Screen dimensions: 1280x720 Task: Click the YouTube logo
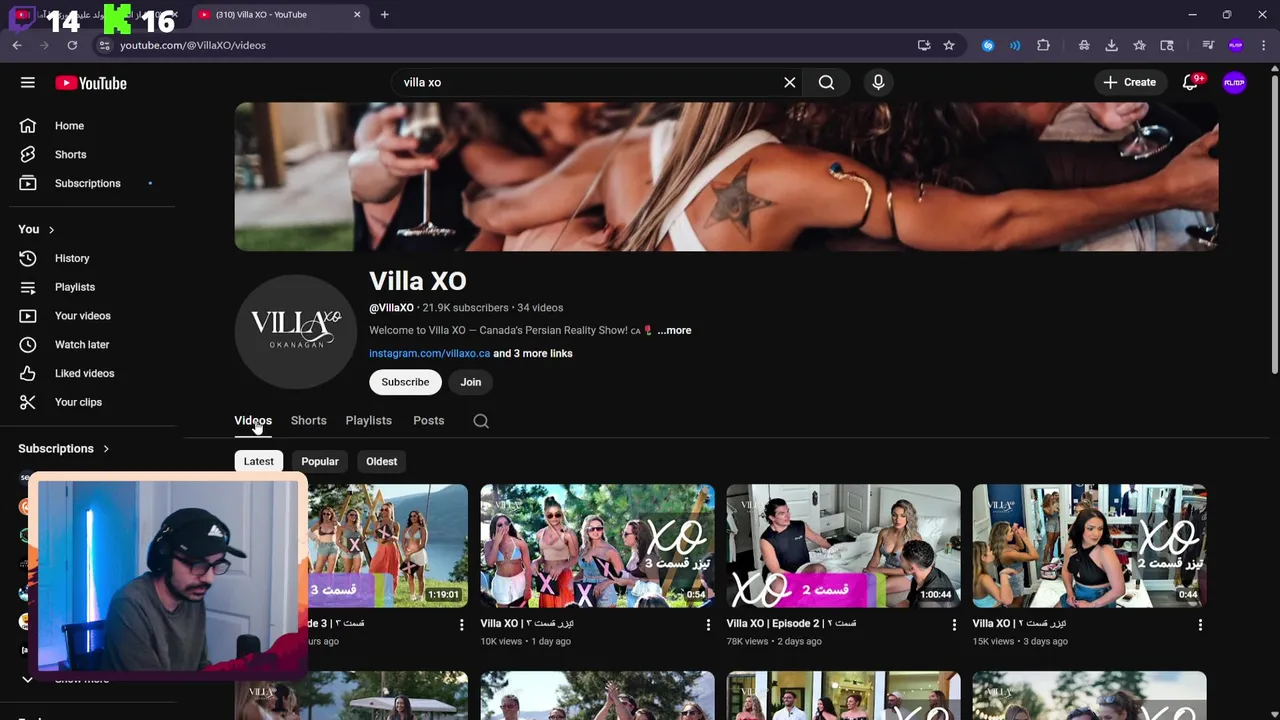[x=91, y=83]
